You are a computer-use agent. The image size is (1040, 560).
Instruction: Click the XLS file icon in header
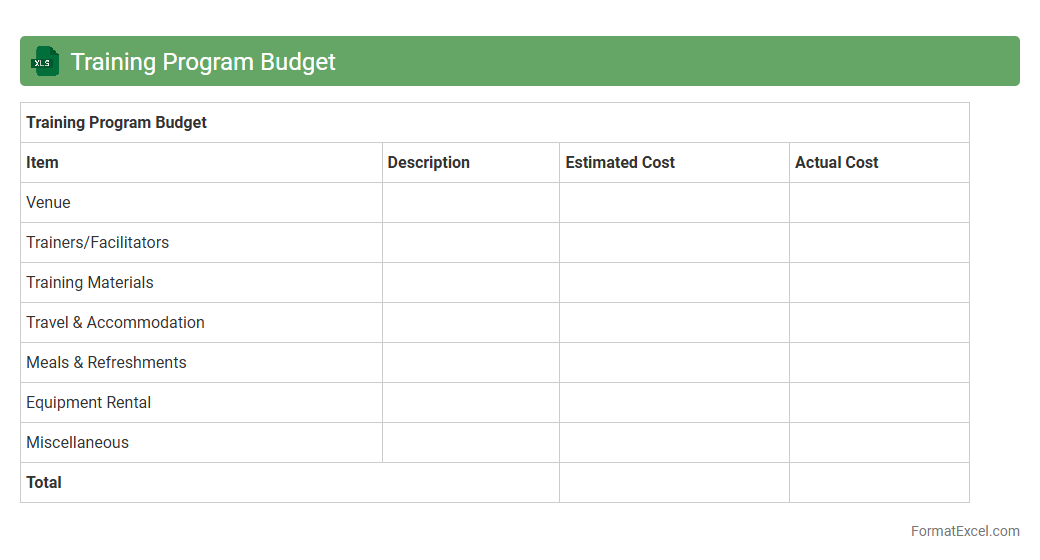click(x=45, y=62)
